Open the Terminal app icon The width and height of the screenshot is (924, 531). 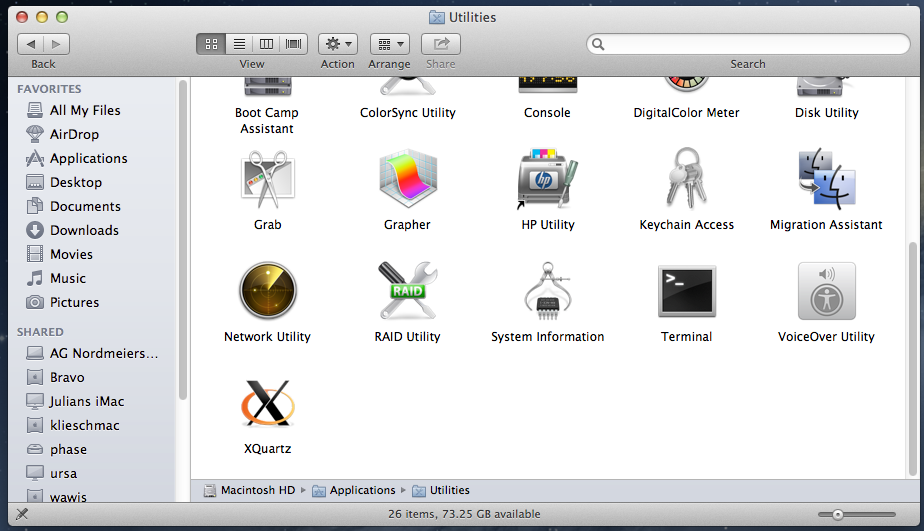686,292
